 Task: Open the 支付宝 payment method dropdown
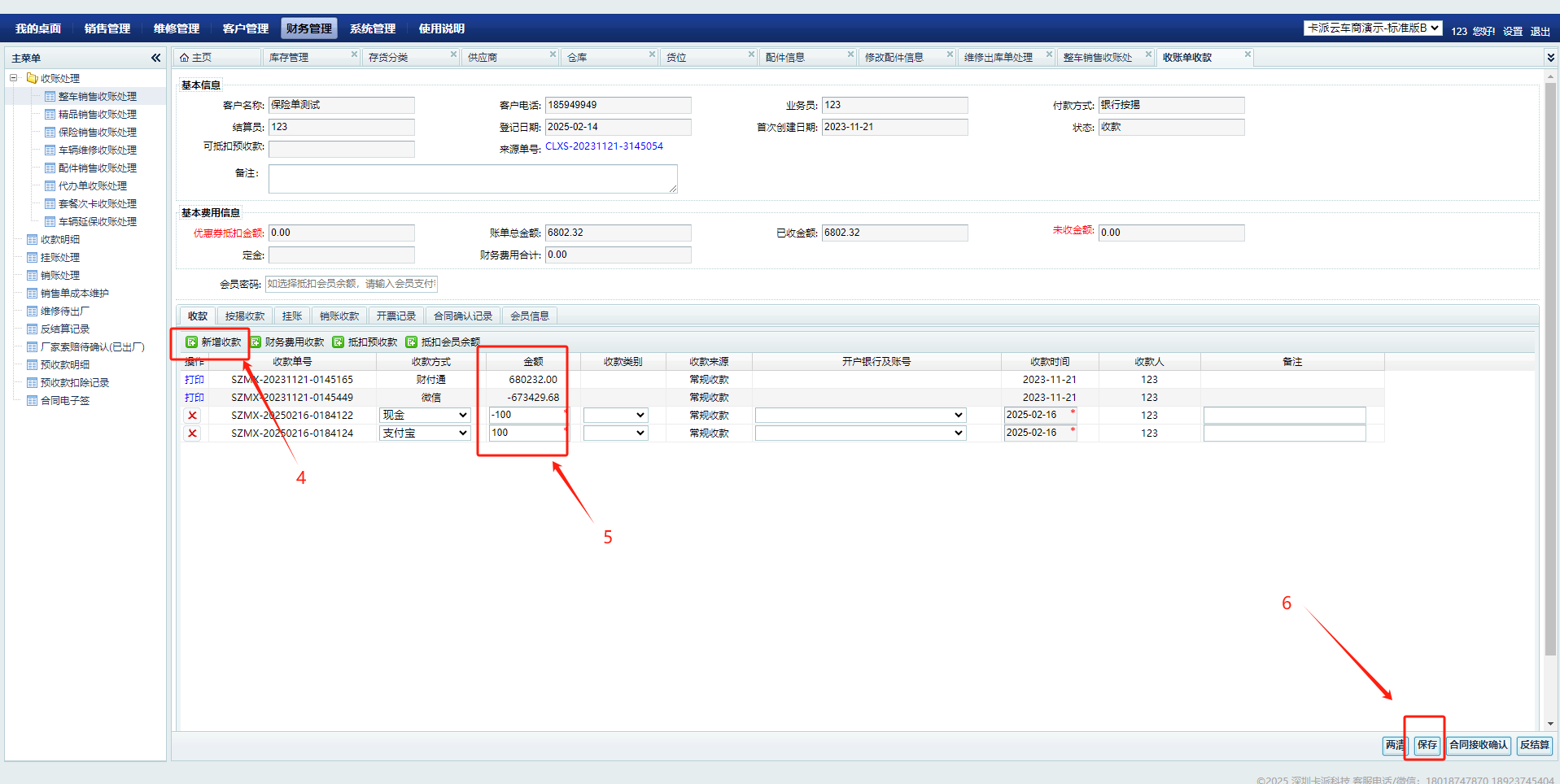pyautogui.click(x=425, y=433)
